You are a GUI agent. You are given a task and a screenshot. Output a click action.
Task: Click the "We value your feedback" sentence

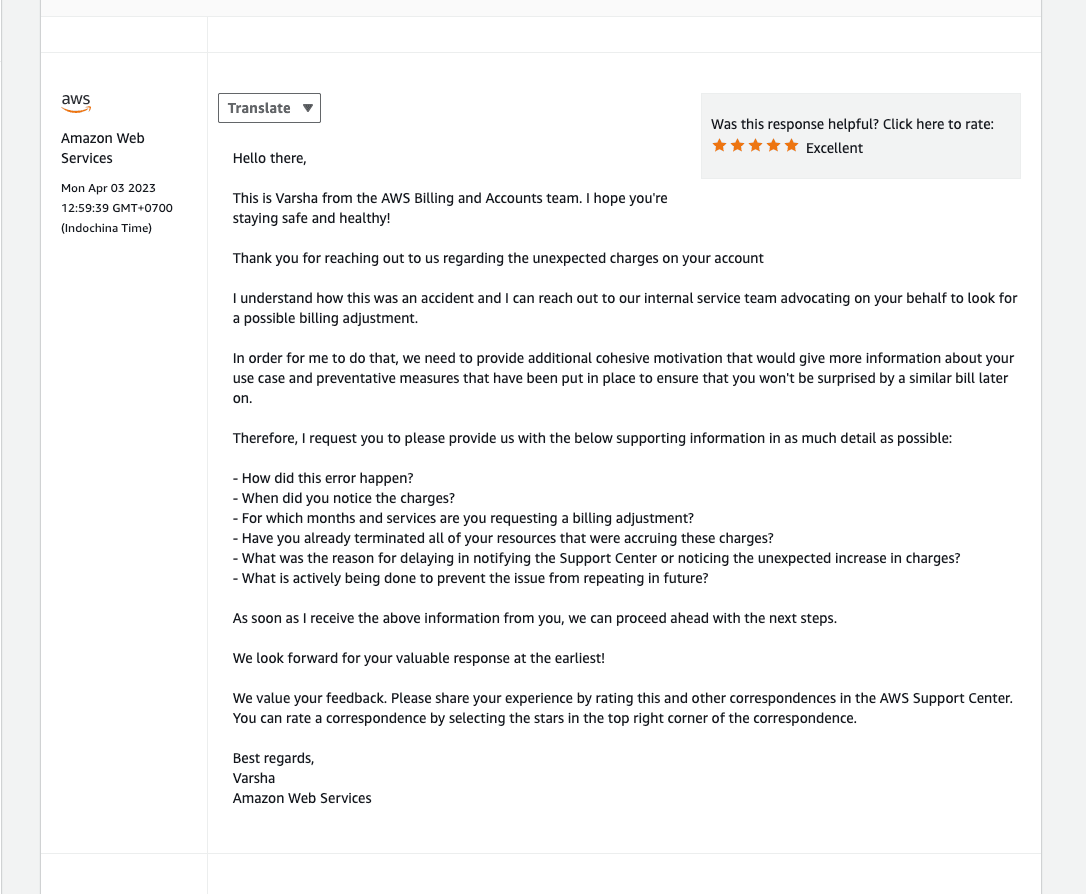pos(622,698)
